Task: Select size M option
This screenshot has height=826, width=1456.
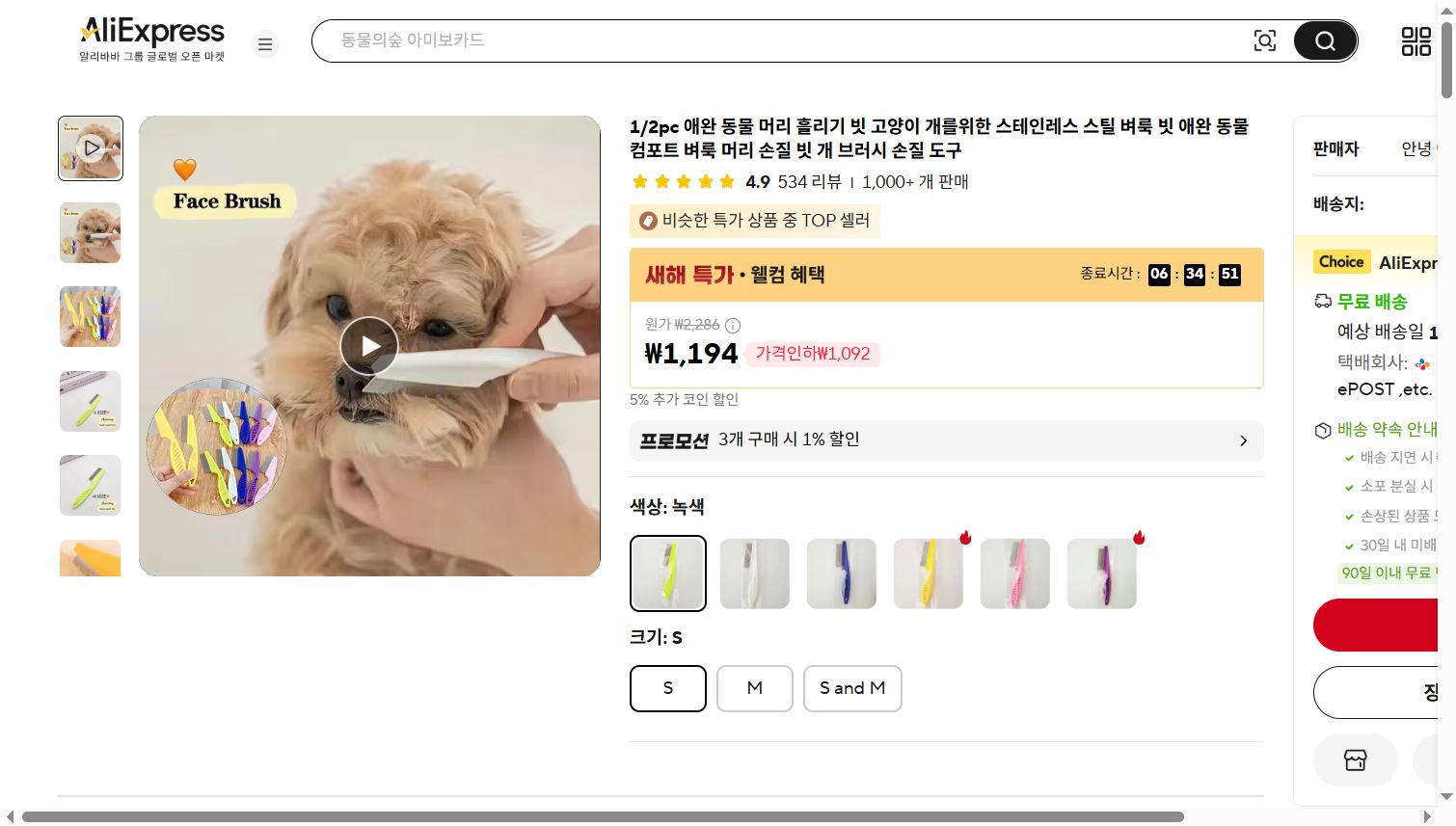Action: tap(754, 688)
